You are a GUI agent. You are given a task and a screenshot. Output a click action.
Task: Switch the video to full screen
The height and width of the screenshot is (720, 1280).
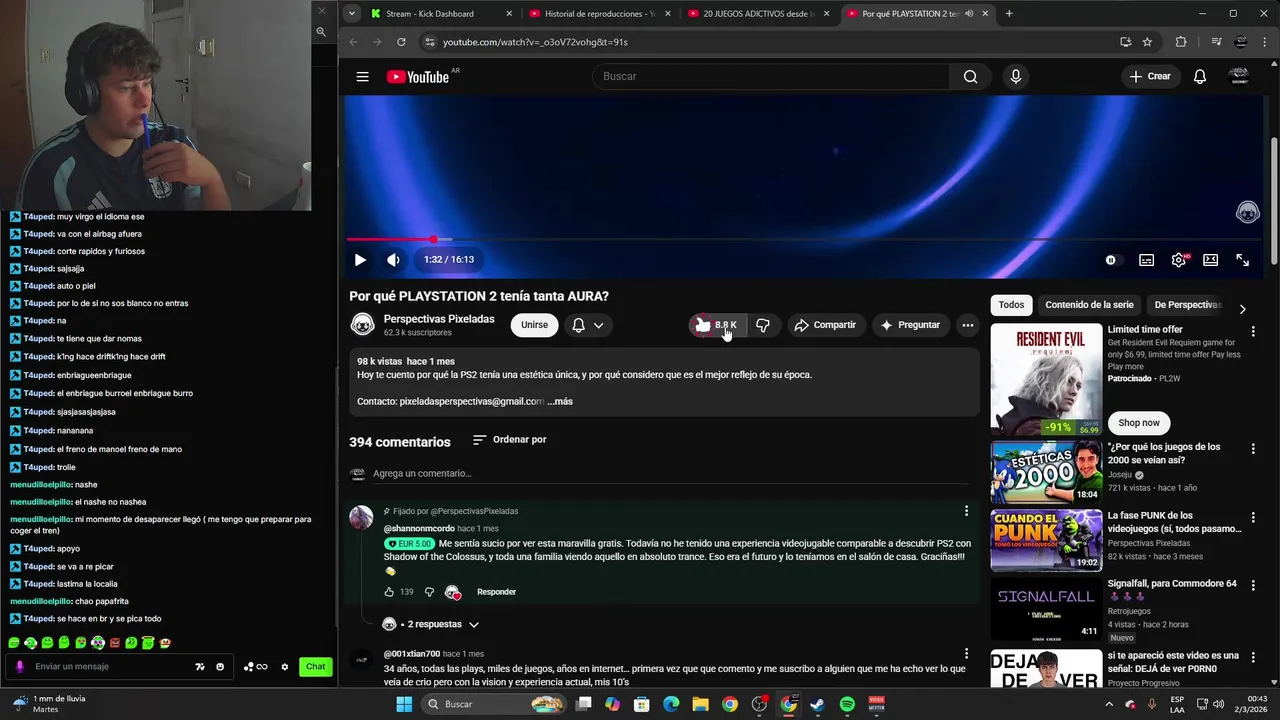pyautogui.click(x=1242, y=260)
